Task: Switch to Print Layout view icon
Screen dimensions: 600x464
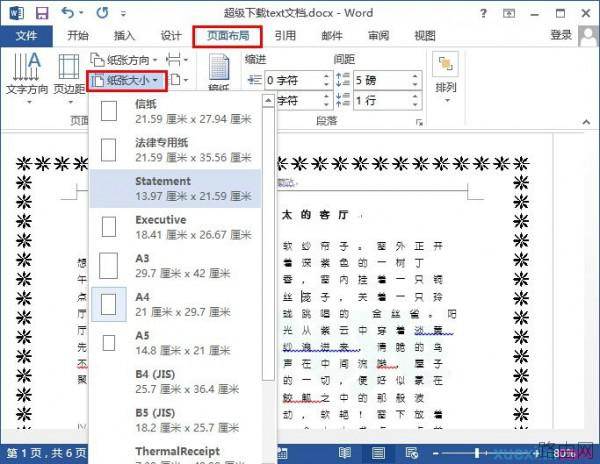Action: [x=378, y=453]
